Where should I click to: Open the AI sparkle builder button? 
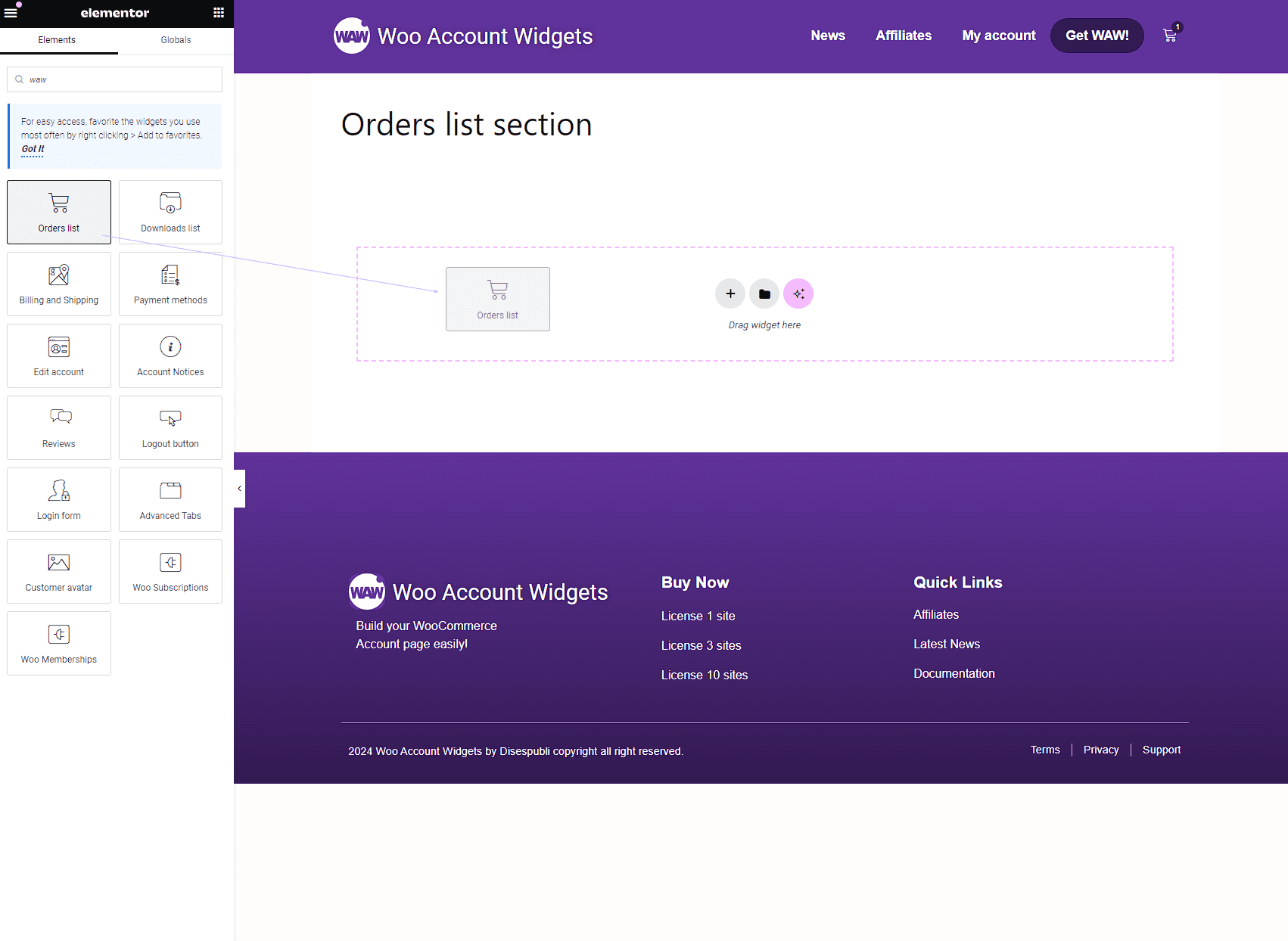[x=798, y=293]
